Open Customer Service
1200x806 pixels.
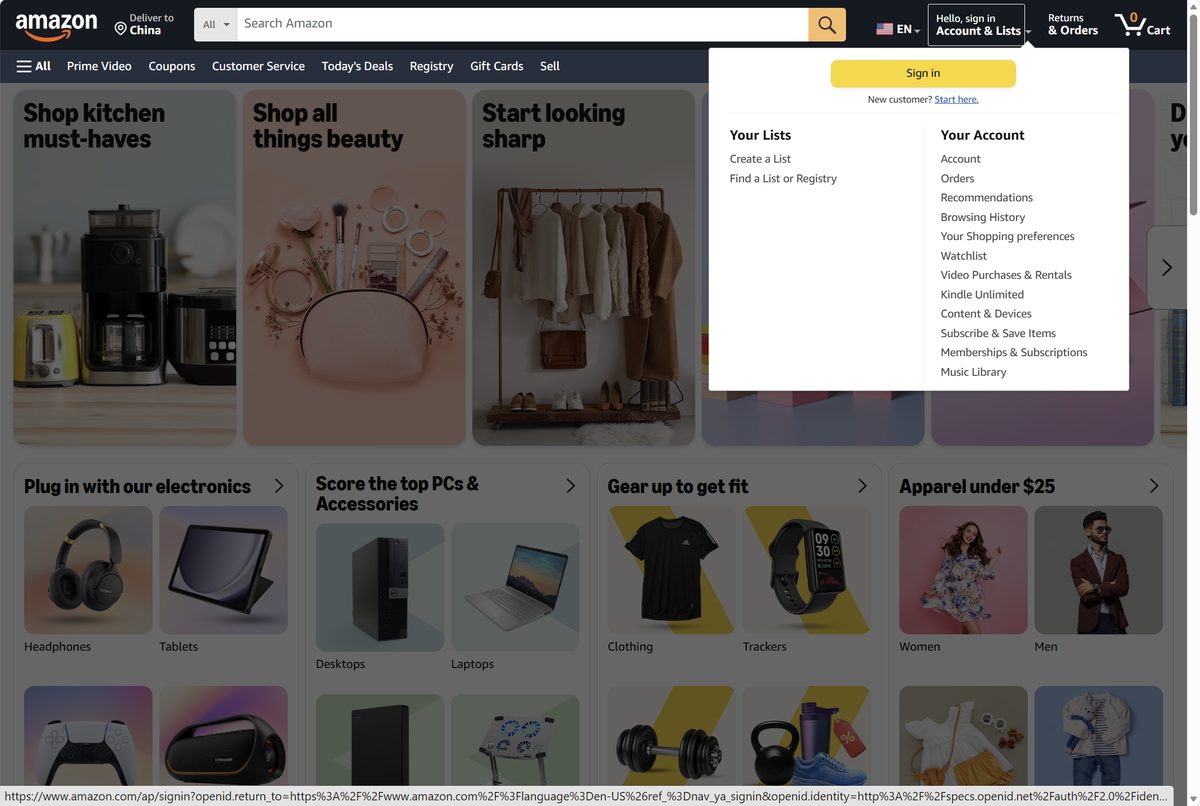(x=258, y=66)
